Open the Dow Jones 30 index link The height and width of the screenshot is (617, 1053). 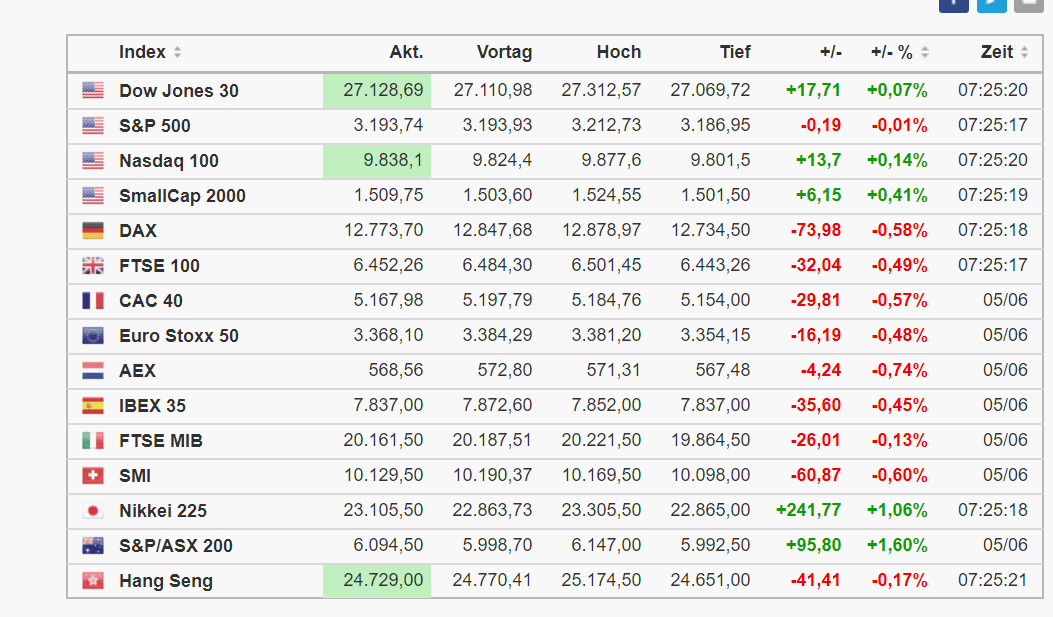click(179, 91)
